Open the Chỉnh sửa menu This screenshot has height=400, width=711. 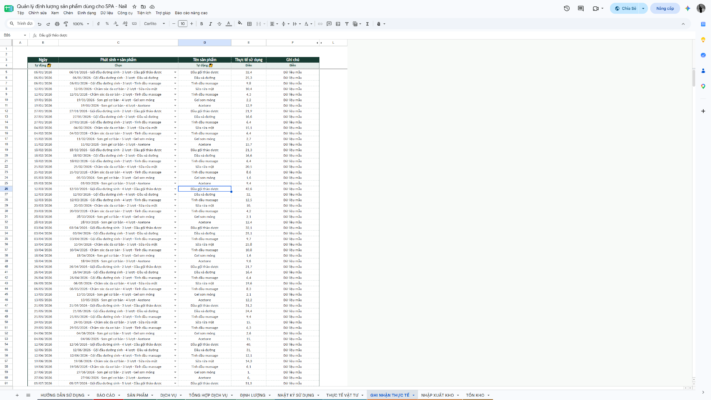(37, 13)
